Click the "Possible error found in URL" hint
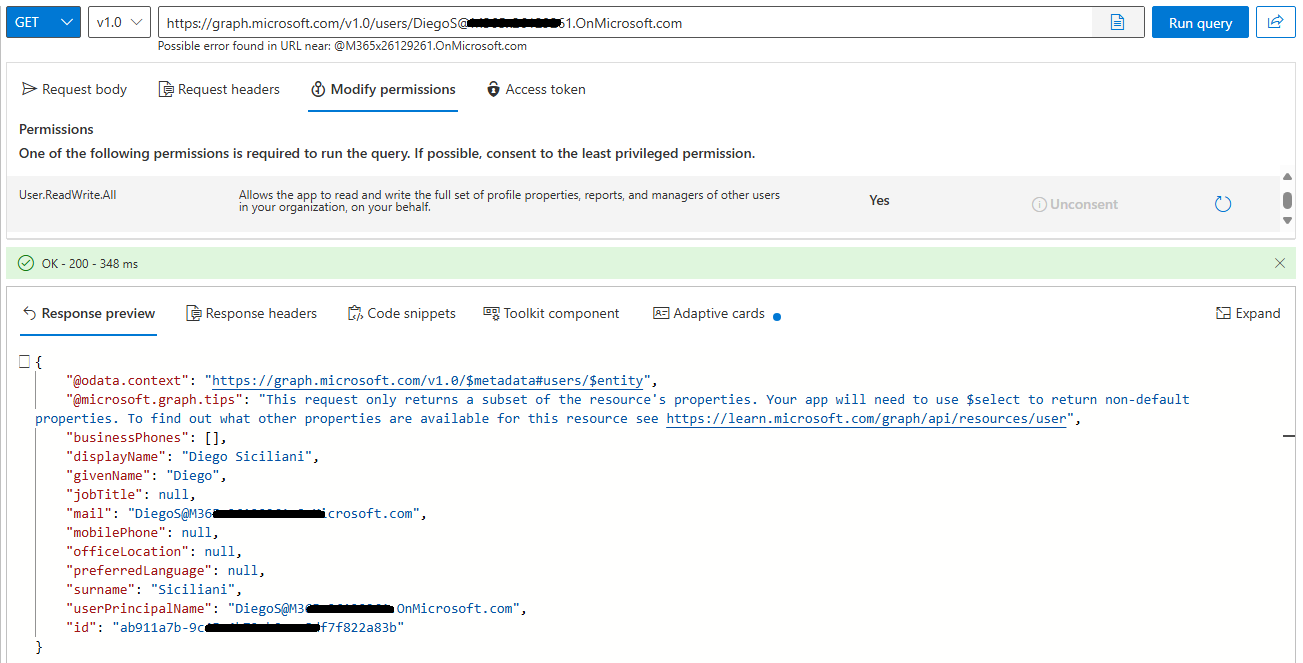 click(x=342, y=46)
